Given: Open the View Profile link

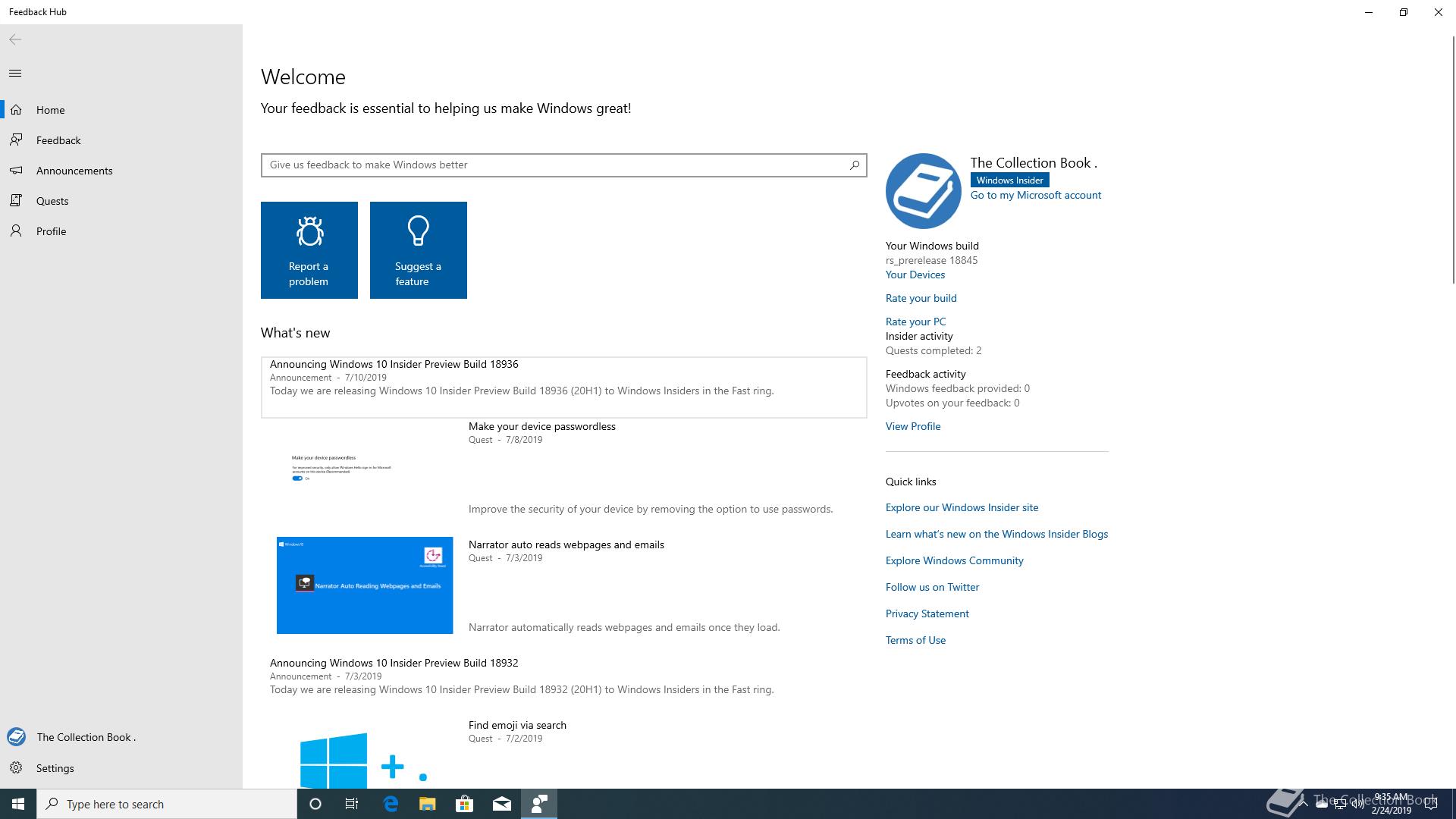Looking at the screenshot, I should point(912,426).
